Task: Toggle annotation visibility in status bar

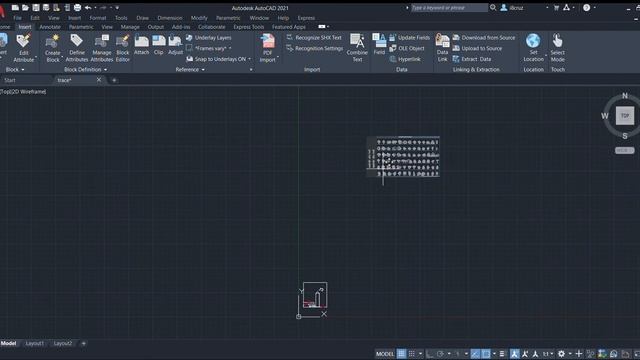Action: 514,353
